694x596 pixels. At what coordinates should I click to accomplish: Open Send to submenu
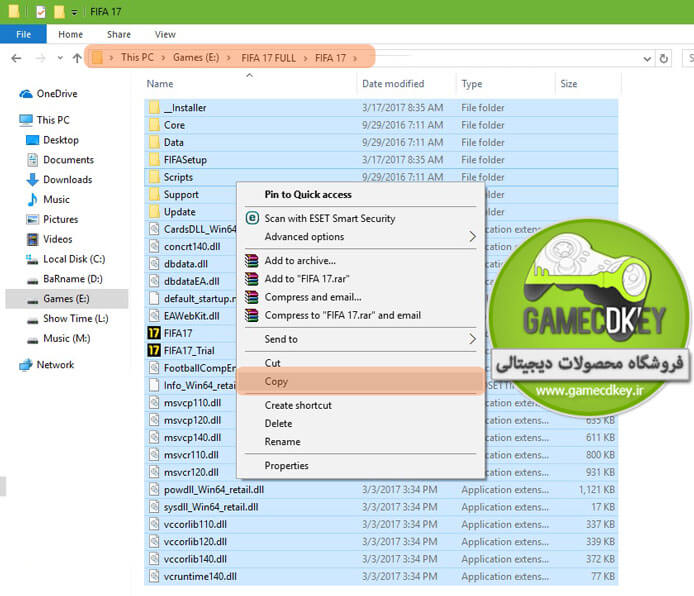pos(361,339)
